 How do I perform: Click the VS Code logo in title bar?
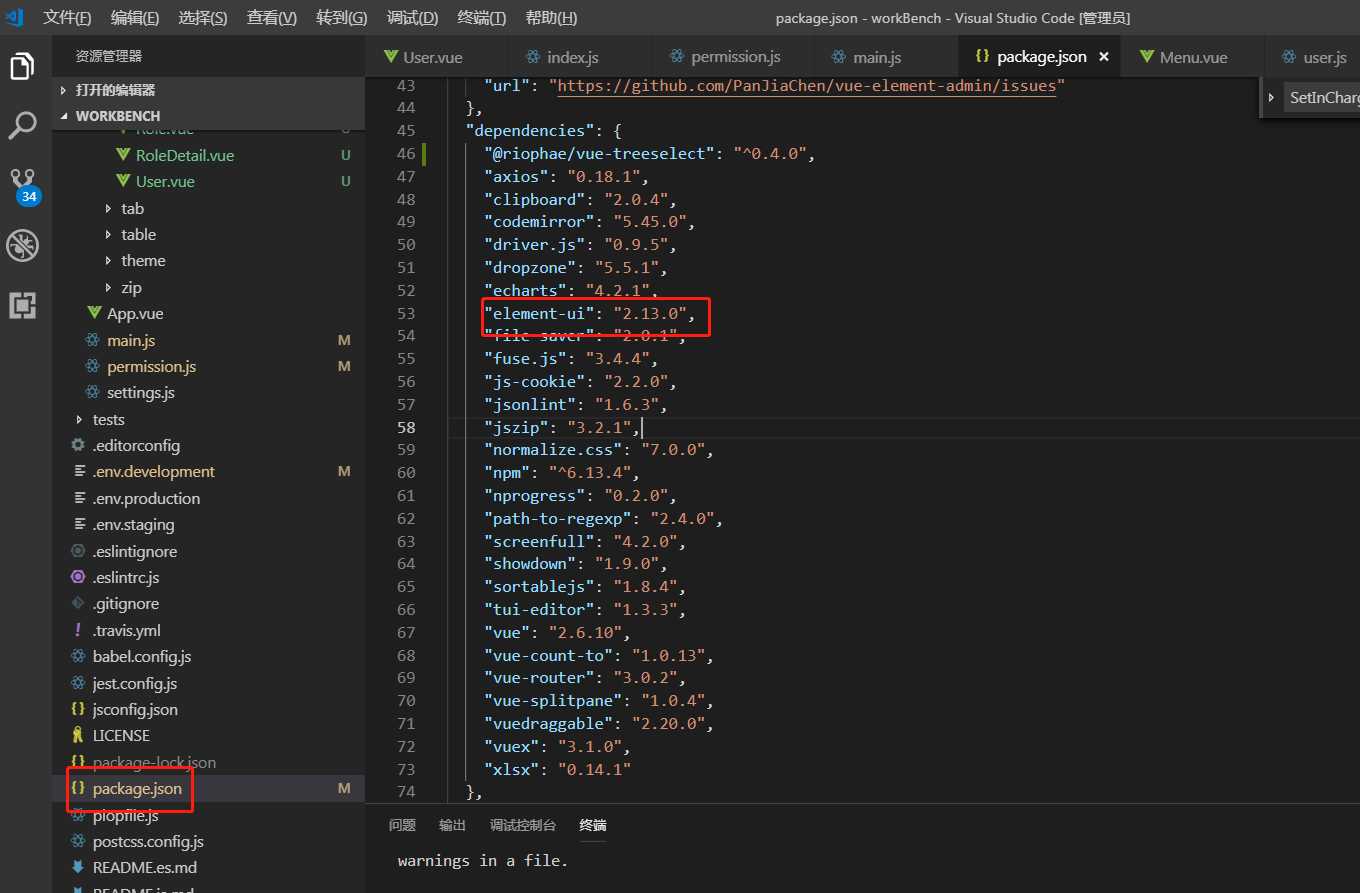click(x=15, y=18)
